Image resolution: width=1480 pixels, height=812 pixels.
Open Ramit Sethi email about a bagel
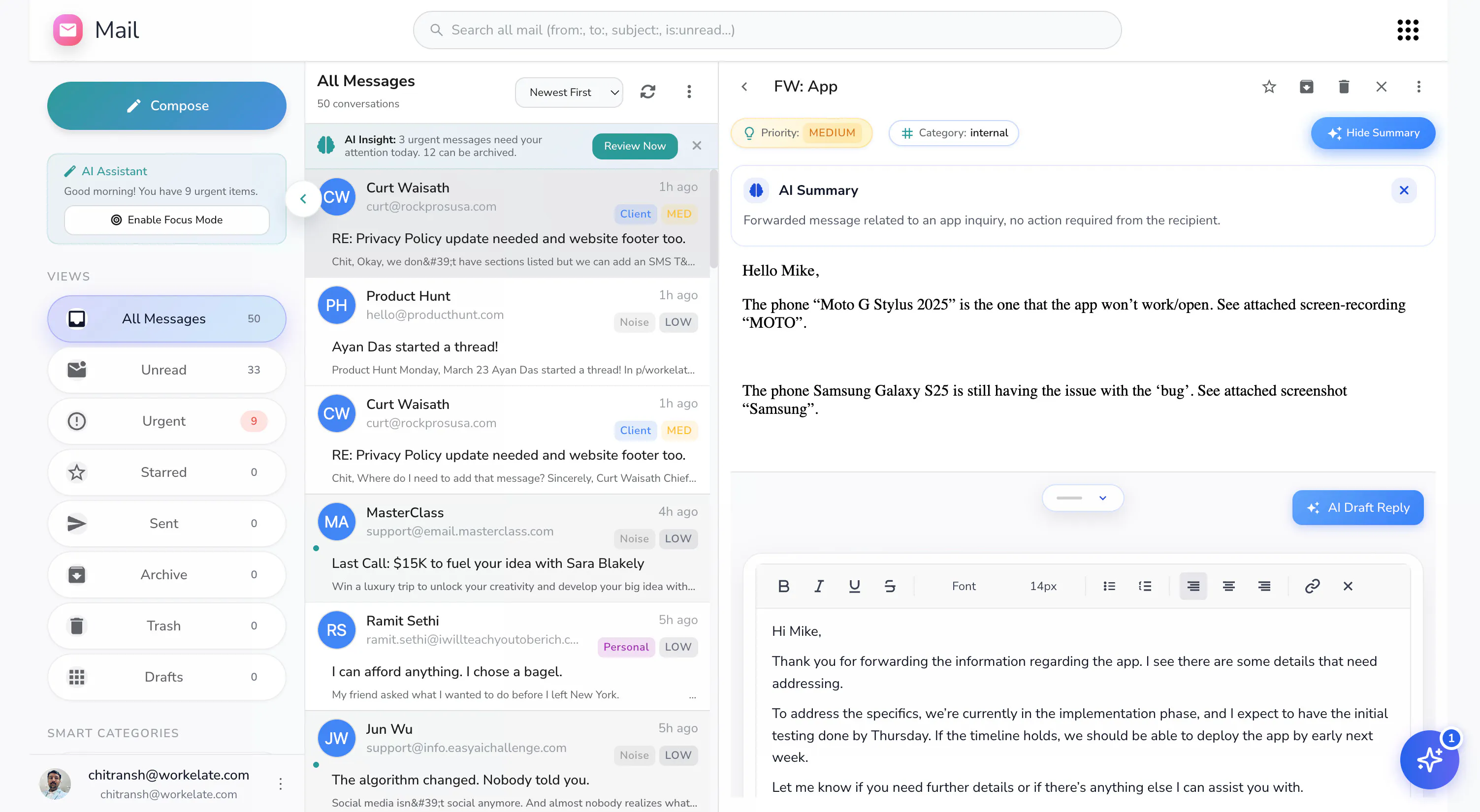tap(508, 656)
